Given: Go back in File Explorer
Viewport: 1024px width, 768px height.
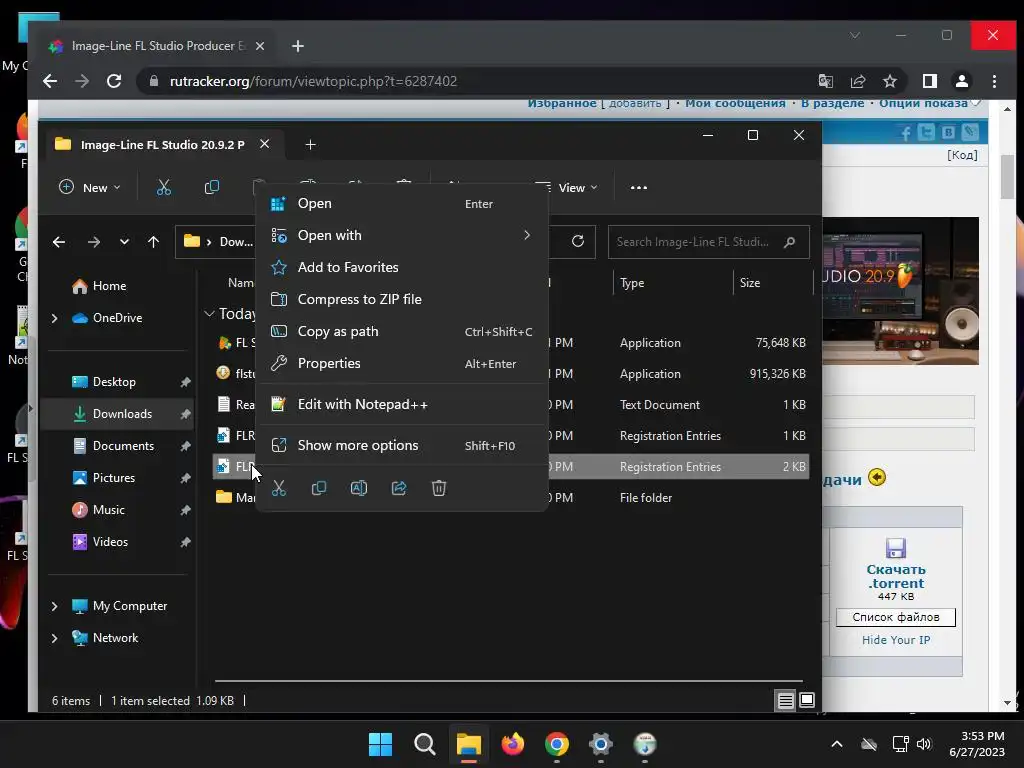Looking at the screenshot, I should point(59,242).
